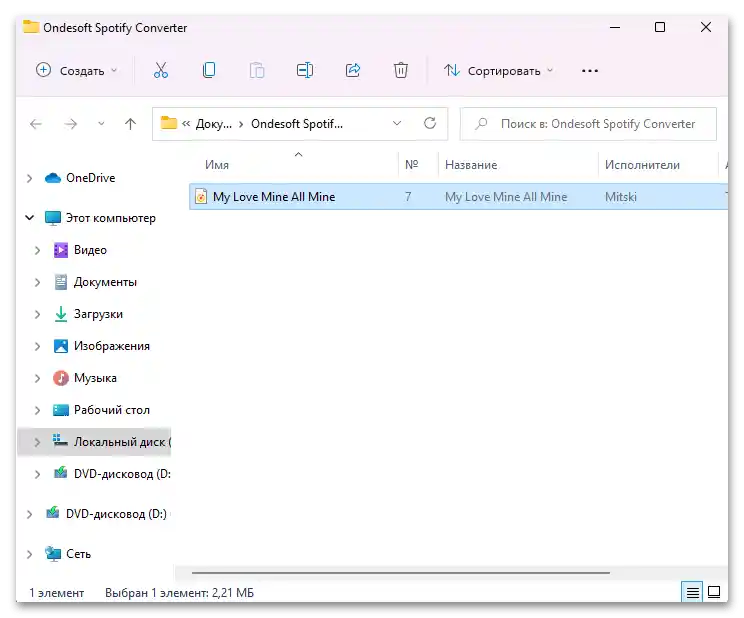Click the Рабочий стол desktop icon

(61, 410)
